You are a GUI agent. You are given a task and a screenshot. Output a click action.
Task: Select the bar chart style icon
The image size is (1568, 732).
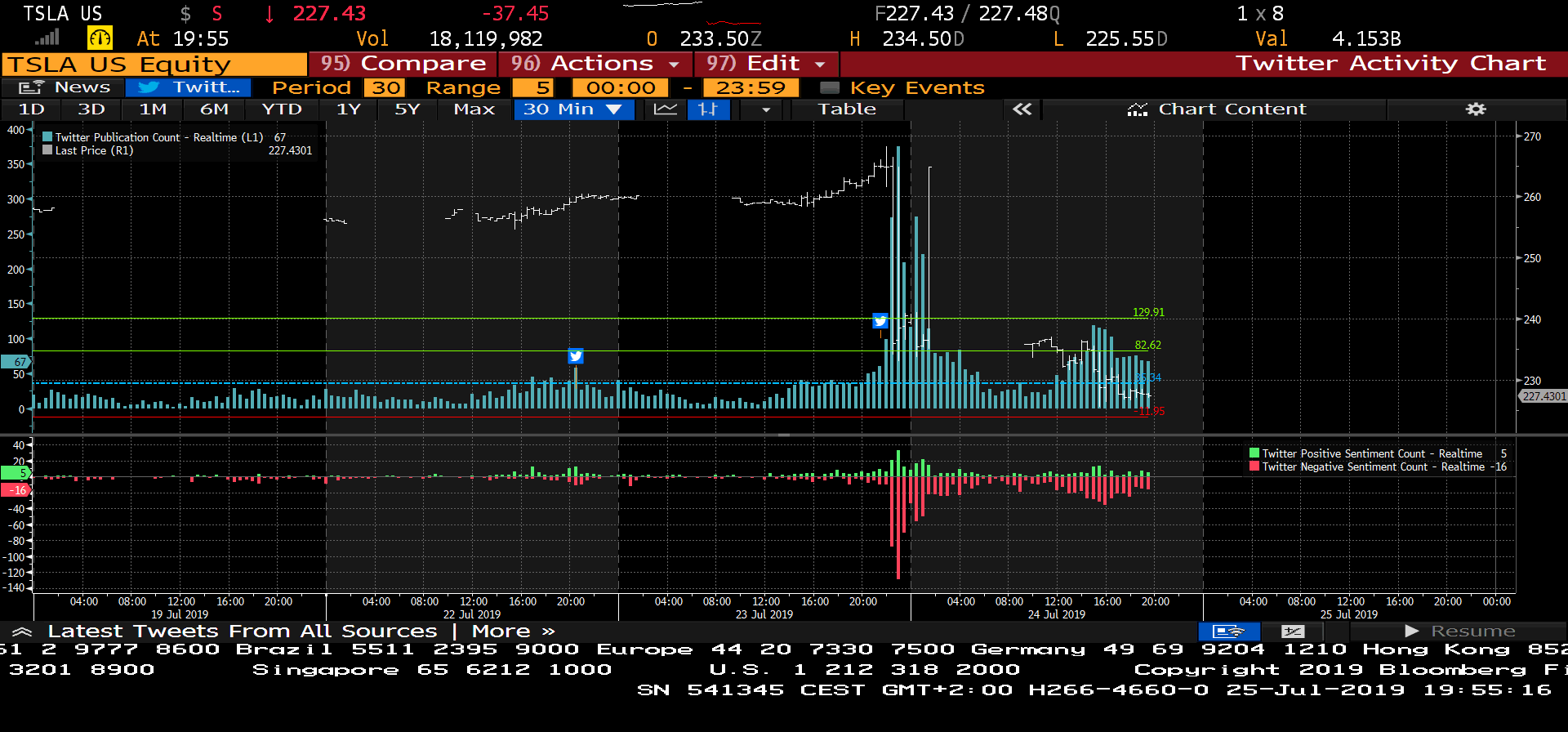point(708,109)
